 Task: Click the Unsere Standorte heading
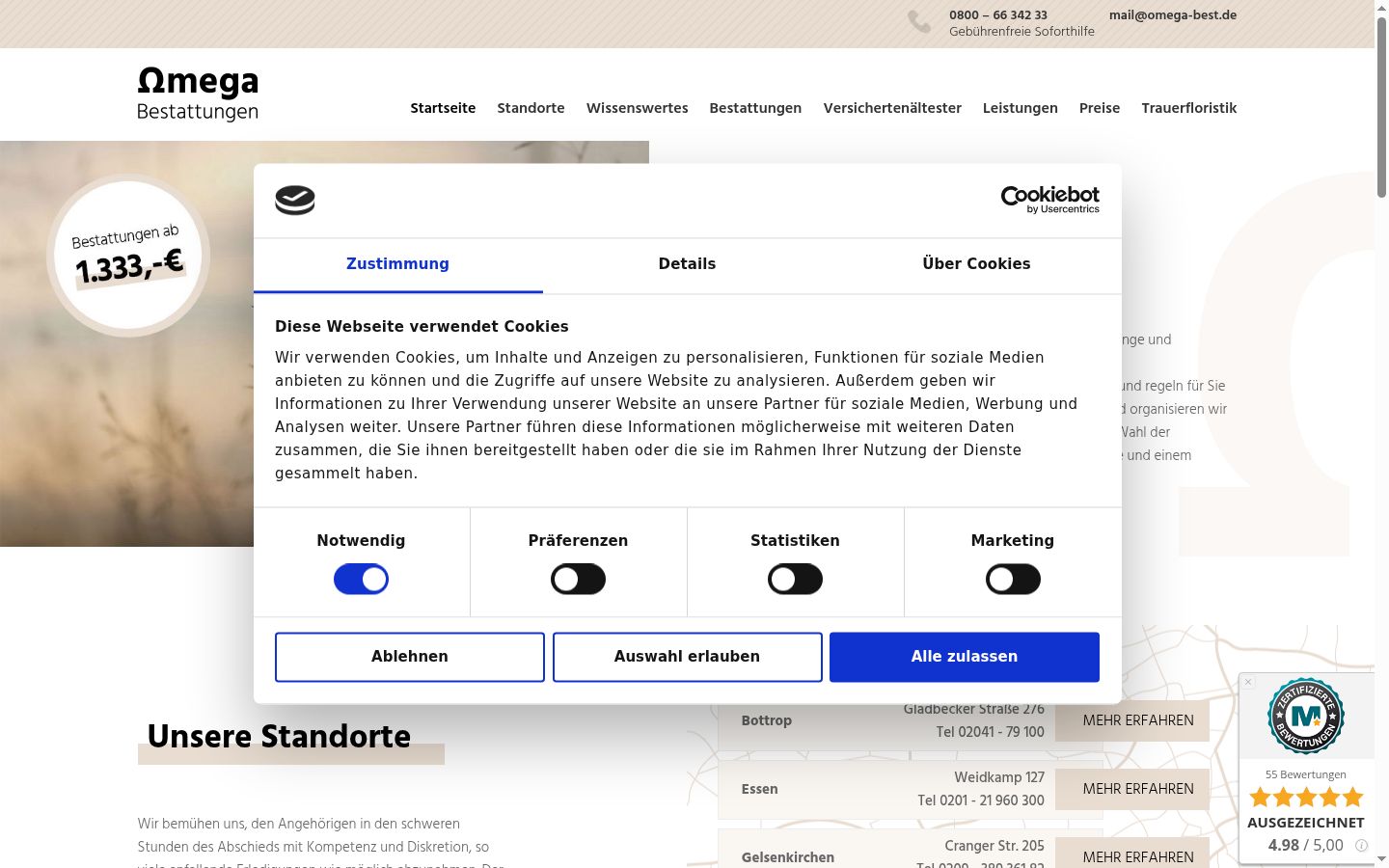pos(279,737)
